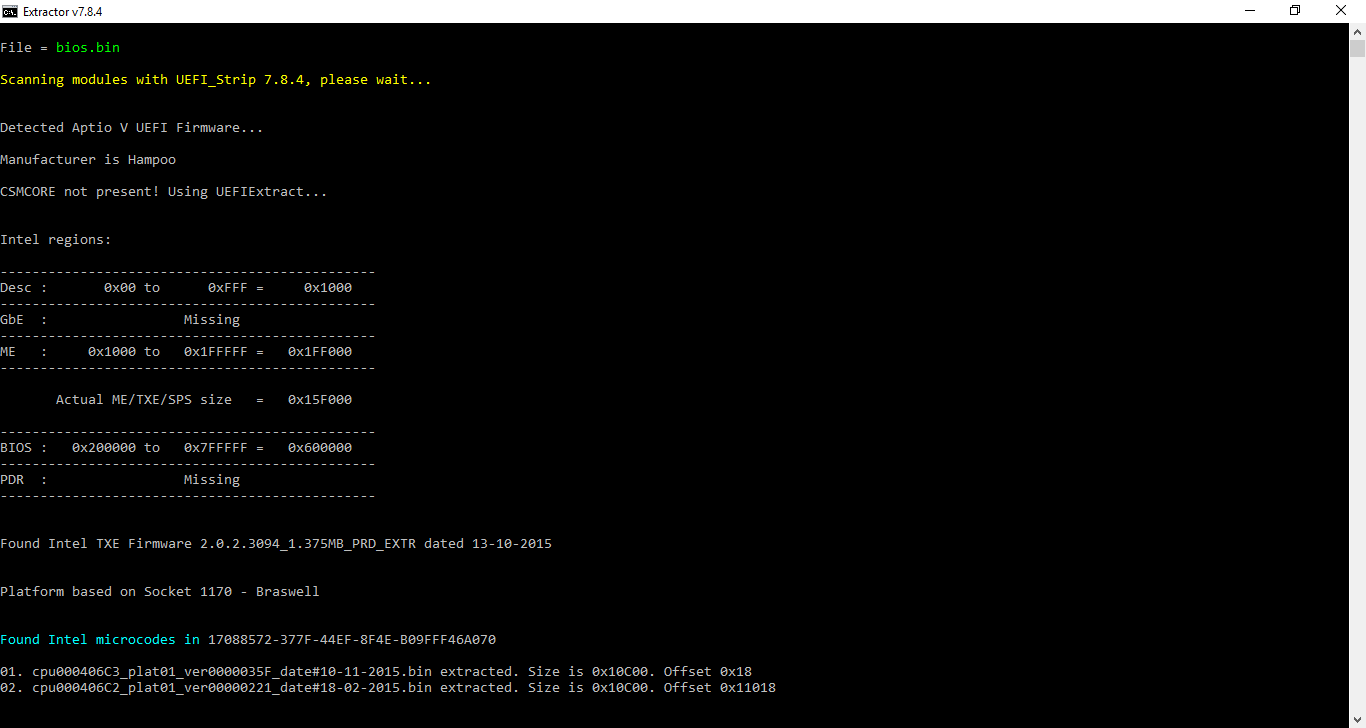This screenshot has width=1366, height=728.
Task: Click the 'bios.bin' file name text
Action: pyautogui.click(x=88, y=47)
